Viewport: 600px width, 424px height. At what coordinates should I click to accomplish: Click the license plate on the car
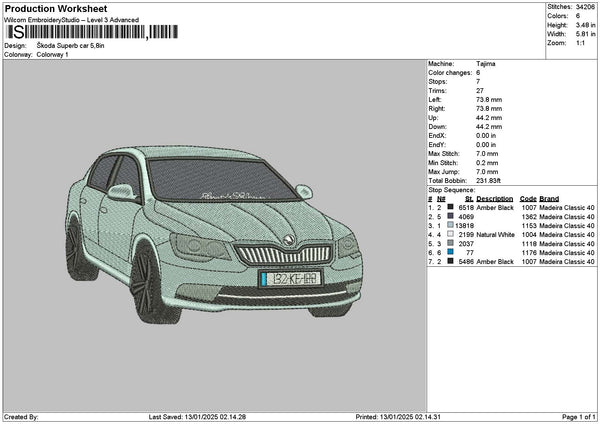(289, 278)
